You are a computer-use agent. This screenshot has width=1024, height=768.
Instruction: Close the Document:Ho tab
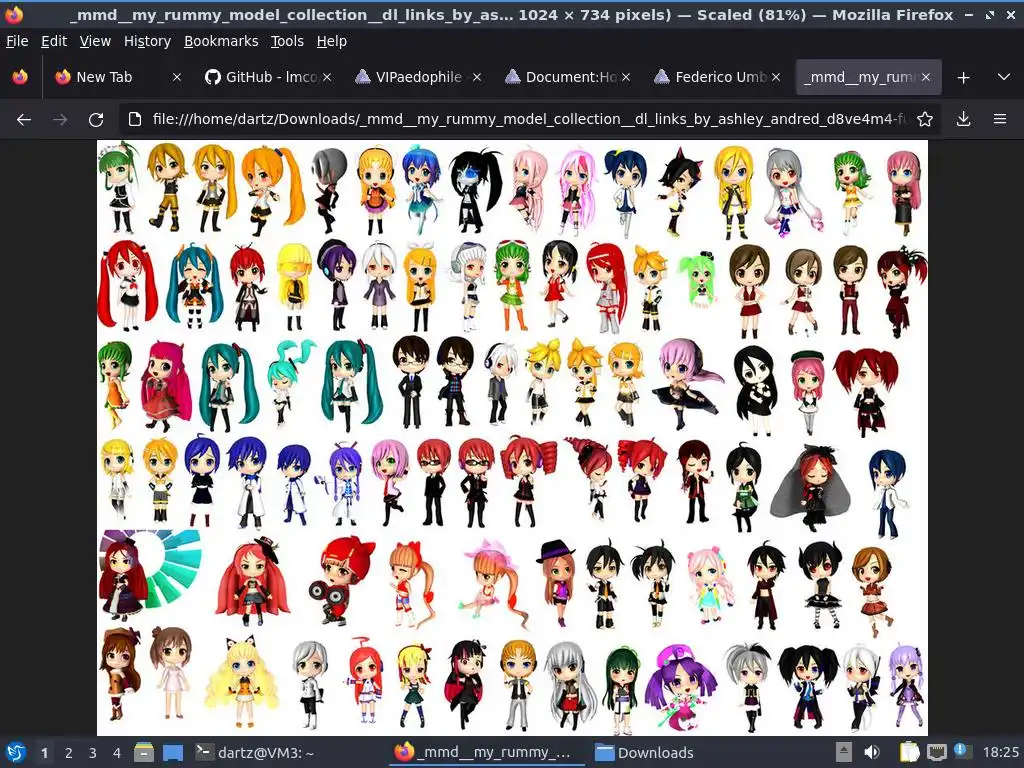(x=626, y=77)
